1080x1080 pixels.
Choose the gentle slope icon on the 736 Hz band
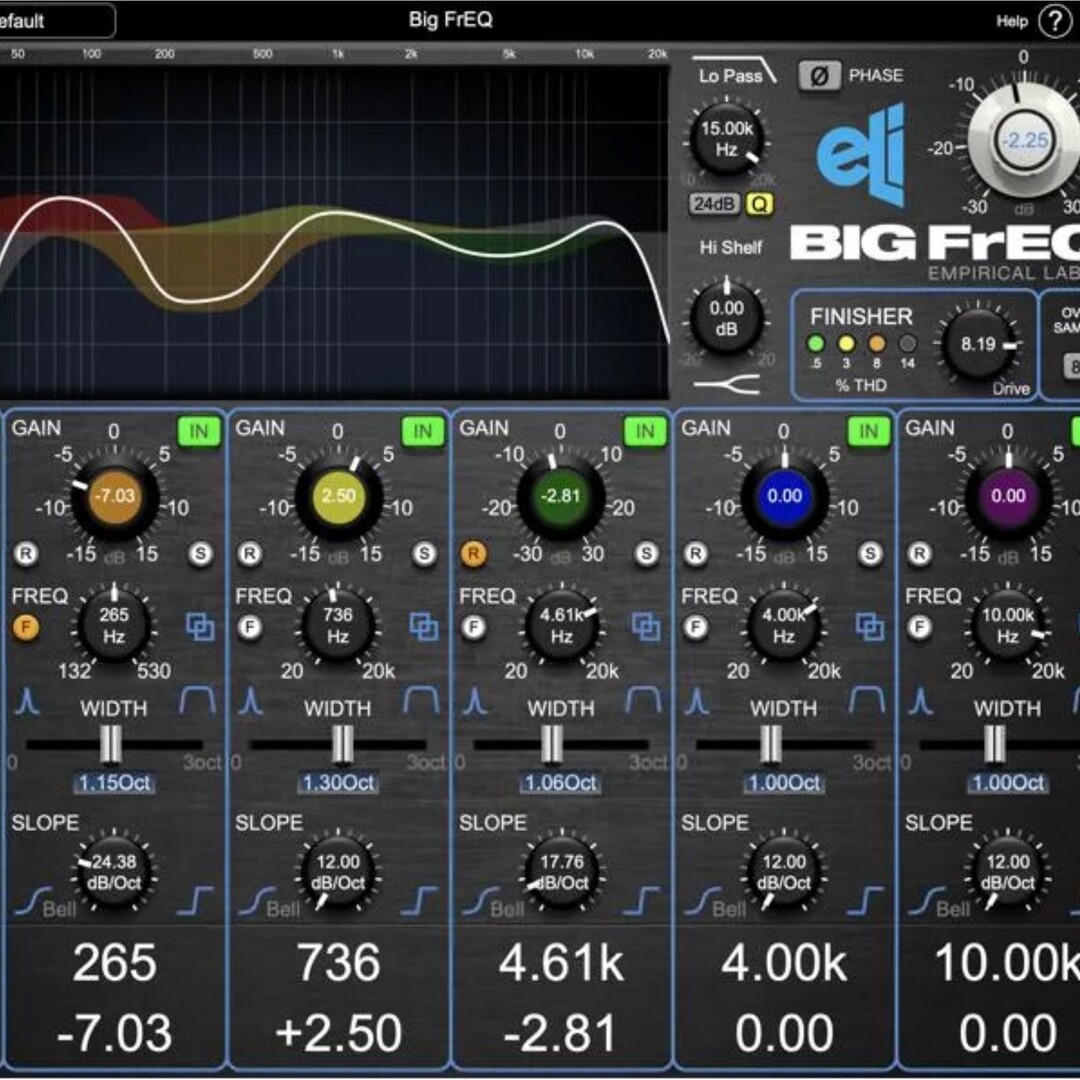point(257,901)
